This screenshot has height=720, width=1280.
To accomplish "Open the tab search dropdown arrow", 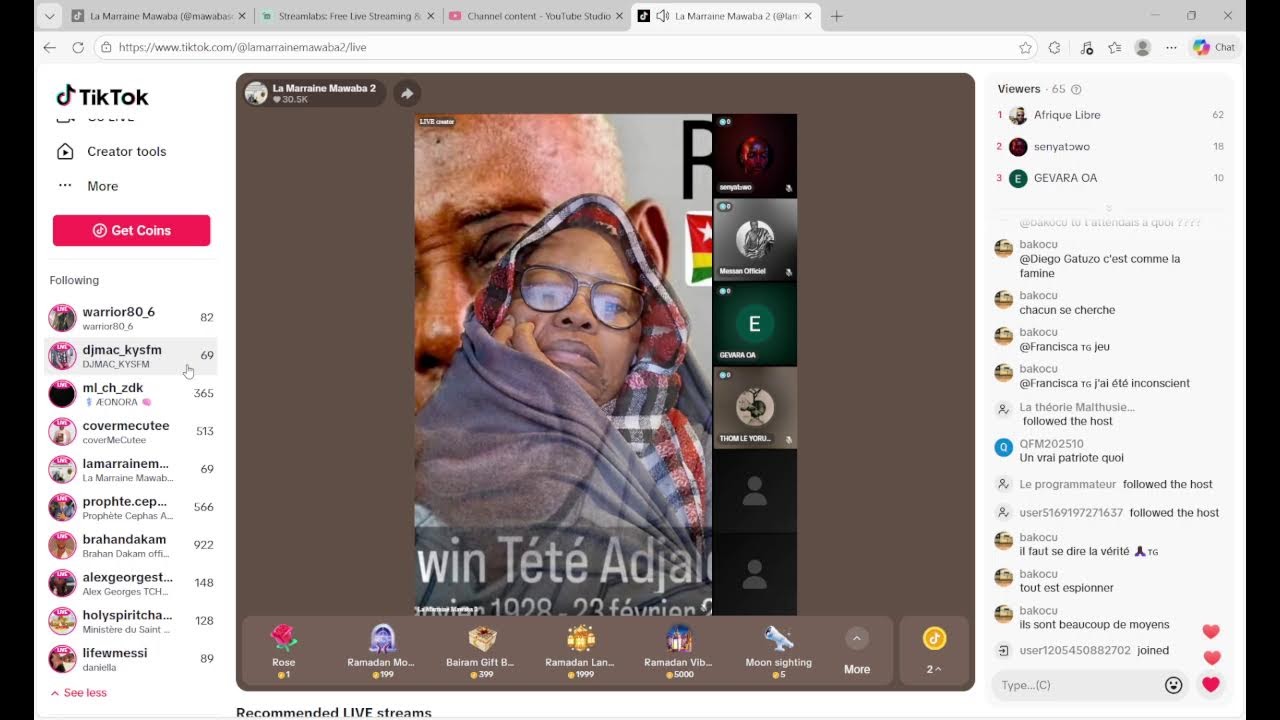I will tap(50, 16).
